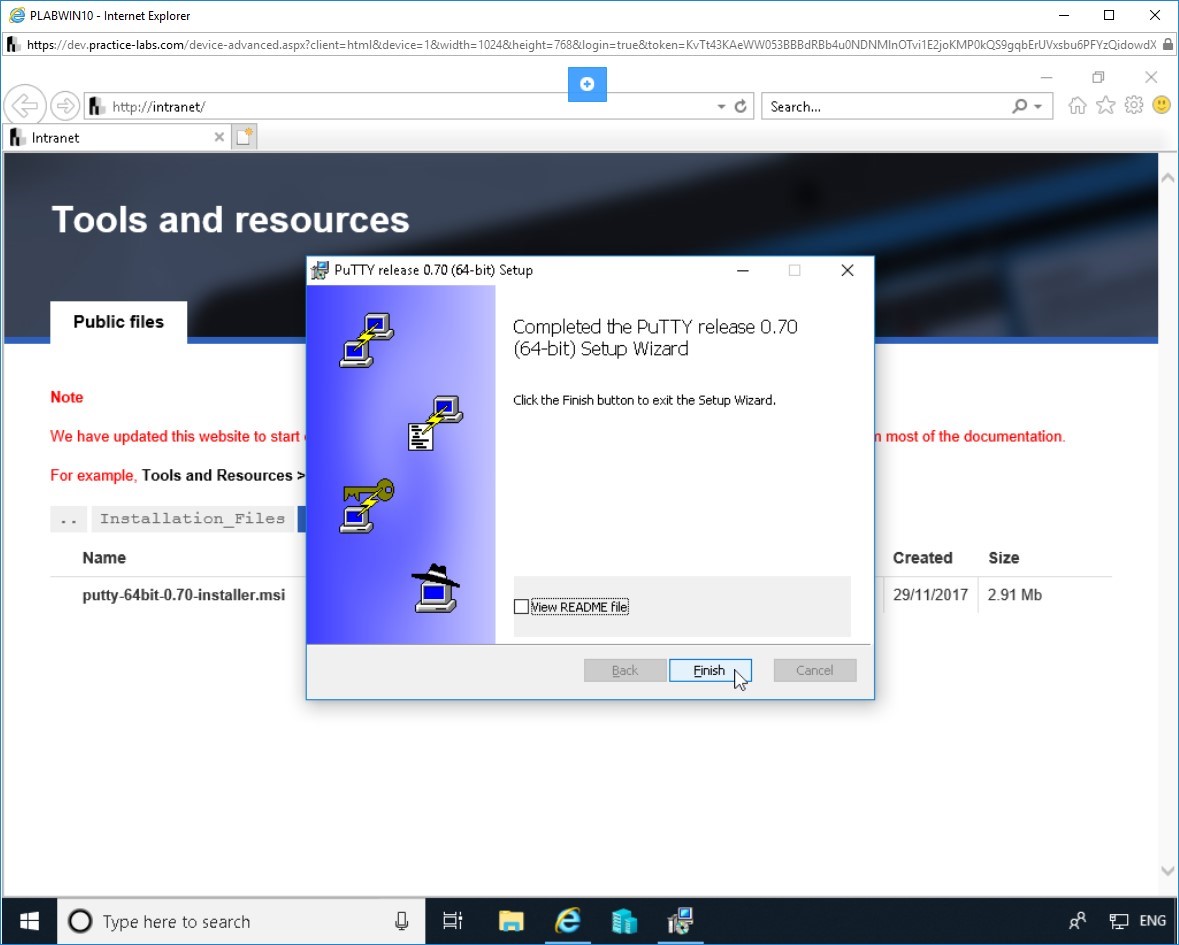The height and width of the screenshot is (945, 1179).
Task: Open putty-64bit-0.70-installer.msi file link
Action: (x=183, y=595)
